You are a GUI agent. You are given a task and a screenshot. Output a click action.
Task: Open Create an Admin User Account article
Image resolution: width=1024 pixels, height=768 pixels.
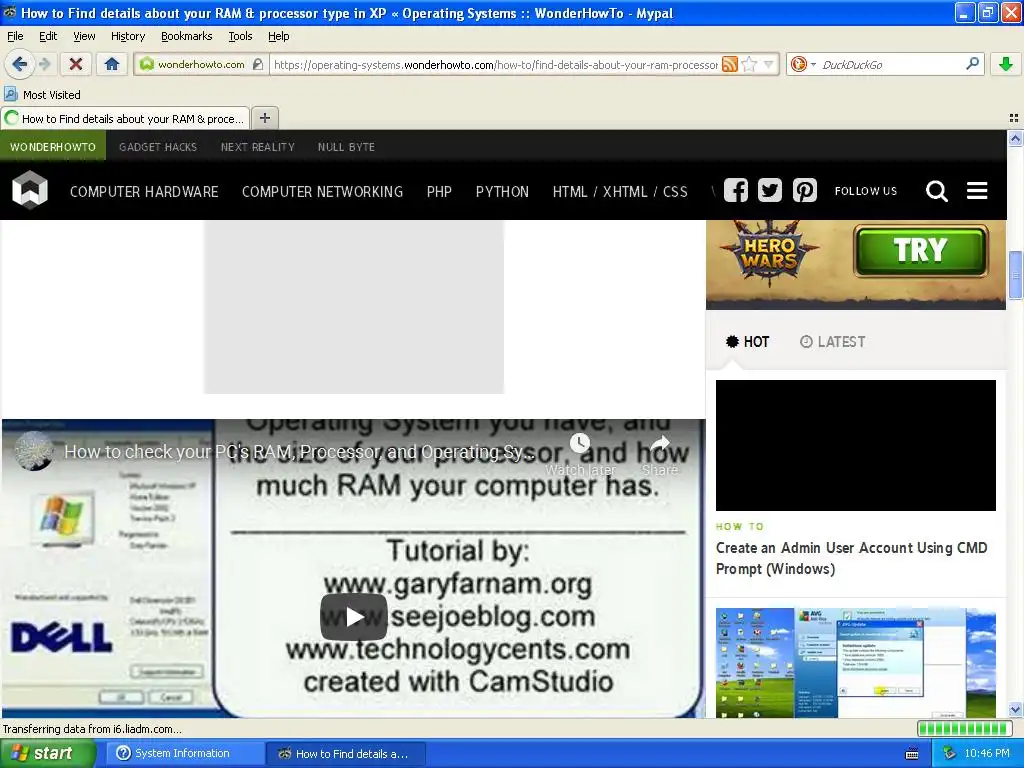[852, 558]
